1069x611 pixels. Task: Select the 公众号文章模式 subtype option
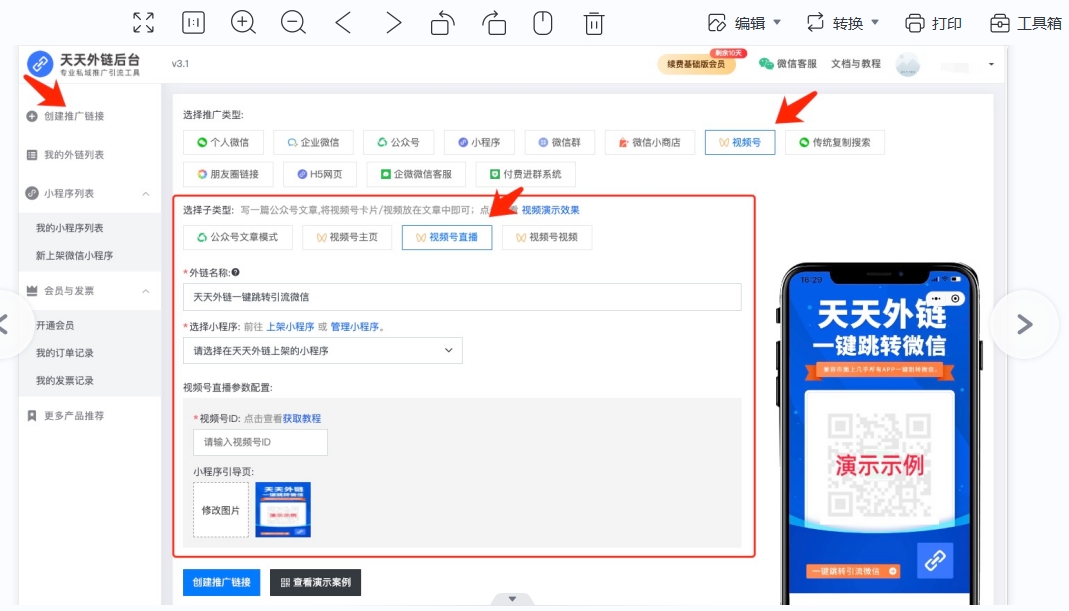coord(238,237)
